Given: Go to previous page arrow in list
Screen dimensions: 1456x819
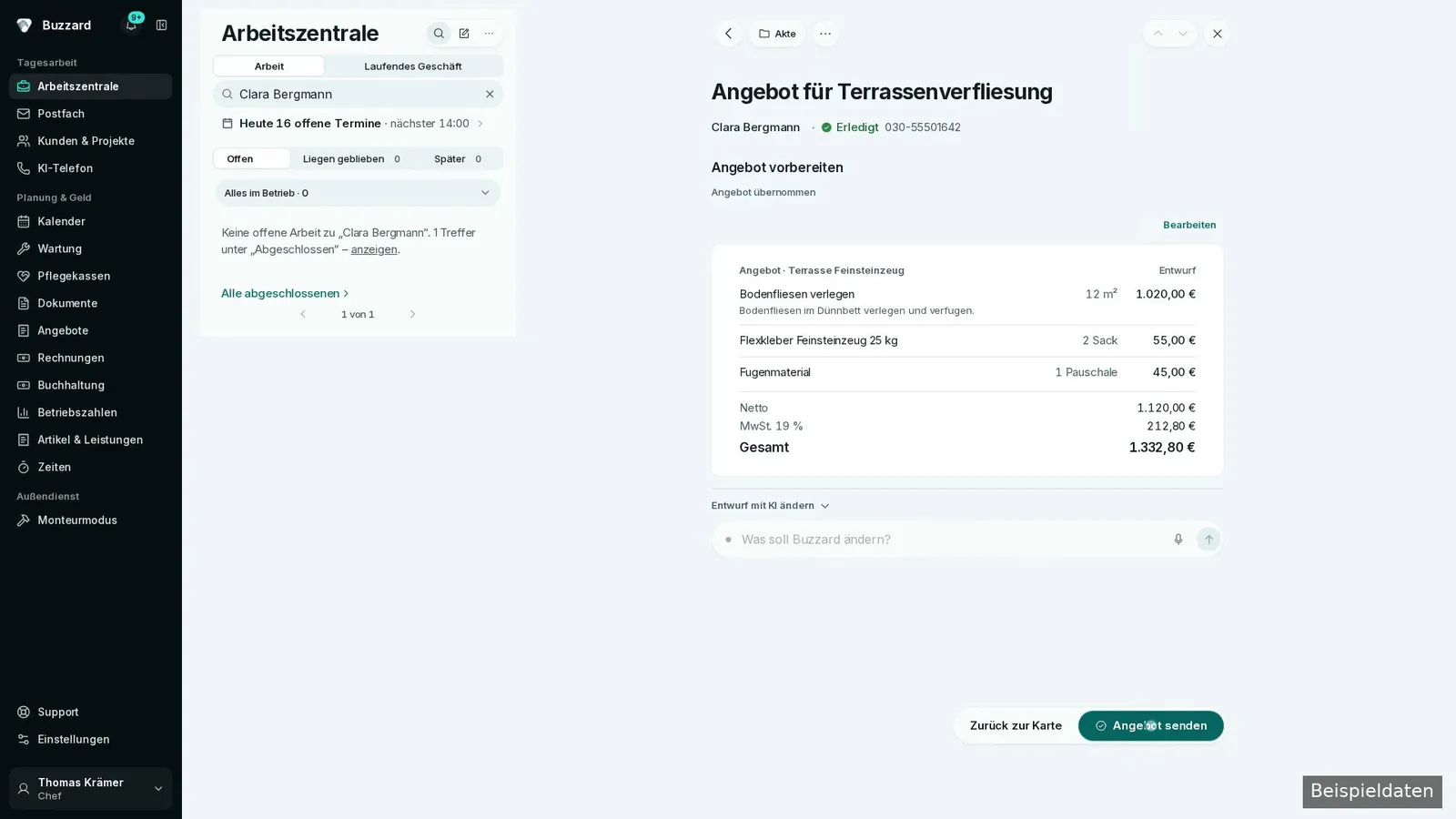Looking at the screenshot, I should pos(303,314).
